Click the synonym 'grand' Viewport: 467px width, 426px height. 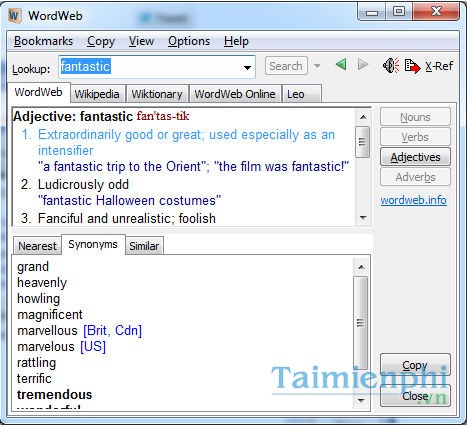point(33,267)
